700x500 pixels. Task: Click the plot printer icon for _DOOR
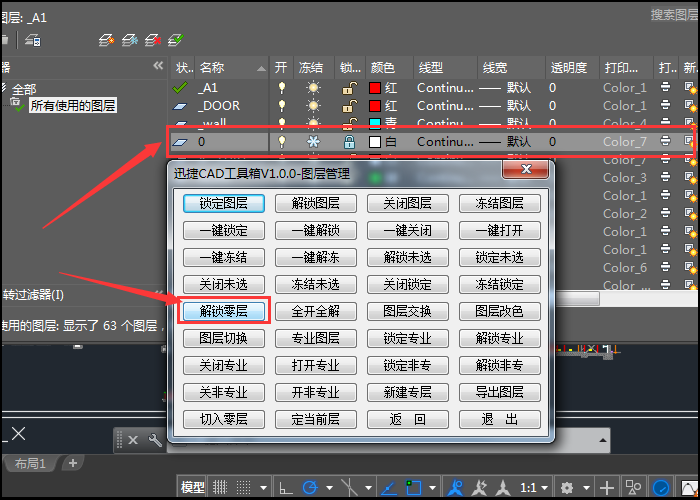(x=665, y=104)
